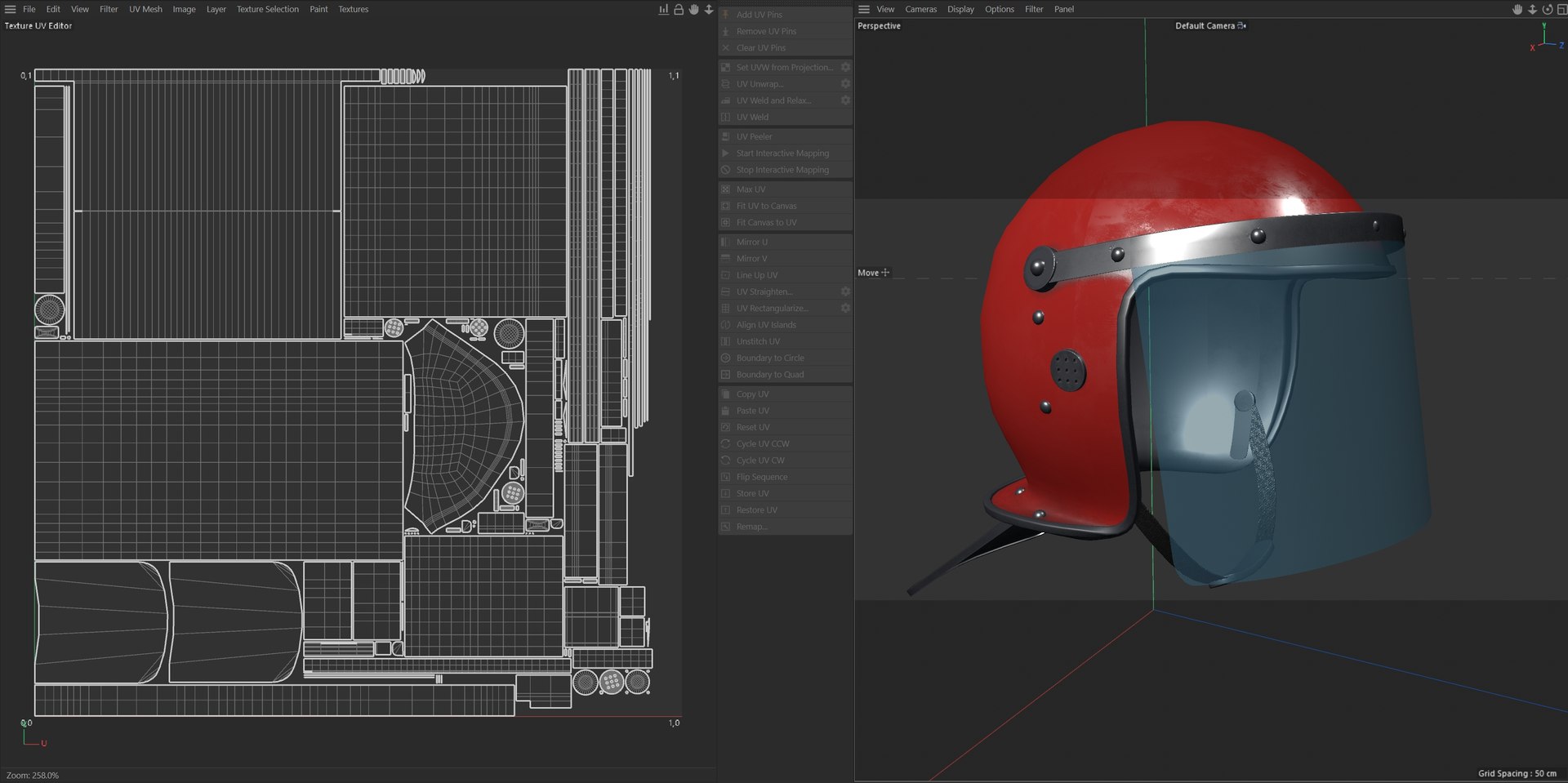Click the Mirror U icon
This screenshot has height=783, width=1568.
click(x=725, y=242)
